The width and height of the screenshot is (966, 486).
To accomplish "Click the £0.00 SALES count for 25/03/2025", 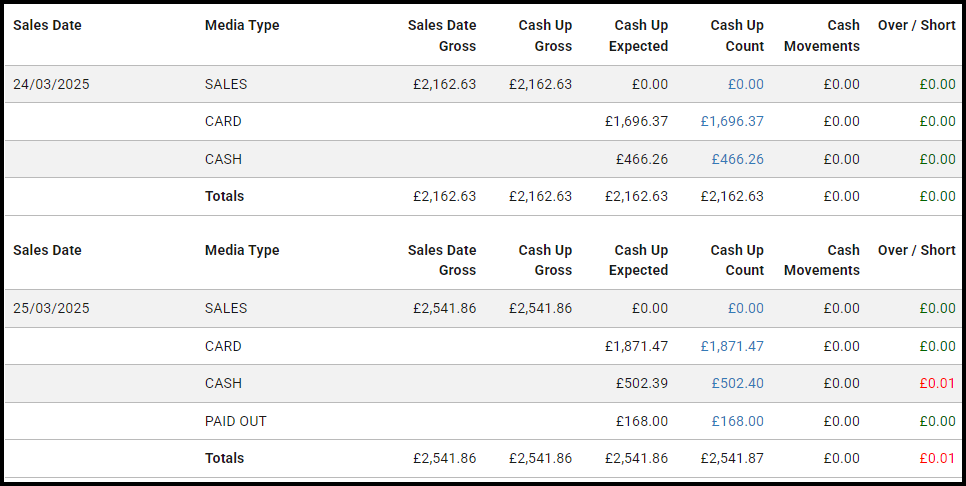I will coord(746,309).
